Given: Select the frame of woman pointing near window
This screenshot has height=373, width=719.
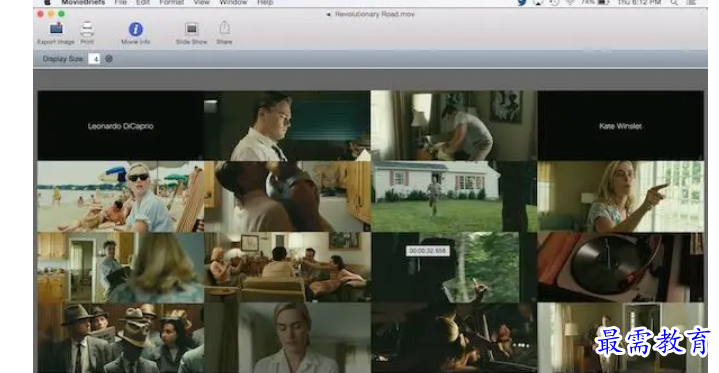Looking at the screenshot, I should coord(620,196).
